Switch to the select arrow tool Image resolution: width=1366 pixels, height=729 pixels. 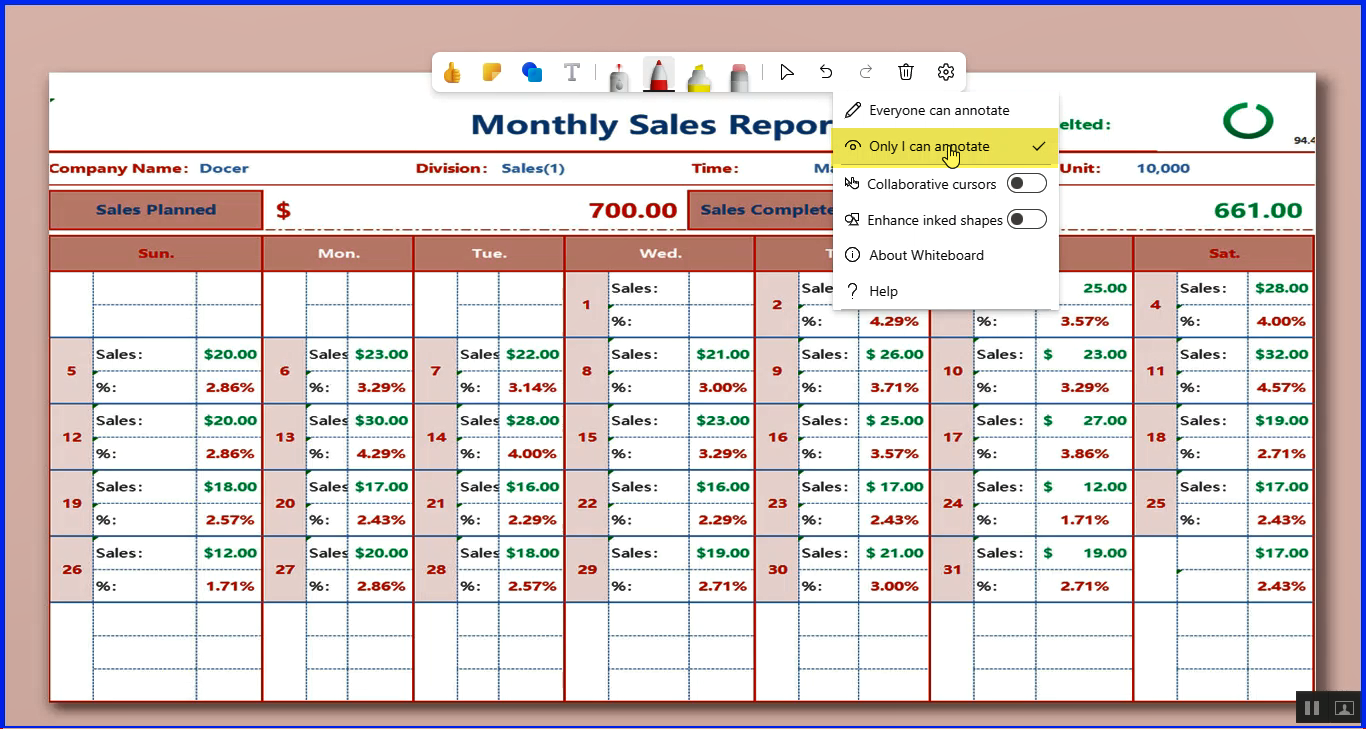(787, 72)
